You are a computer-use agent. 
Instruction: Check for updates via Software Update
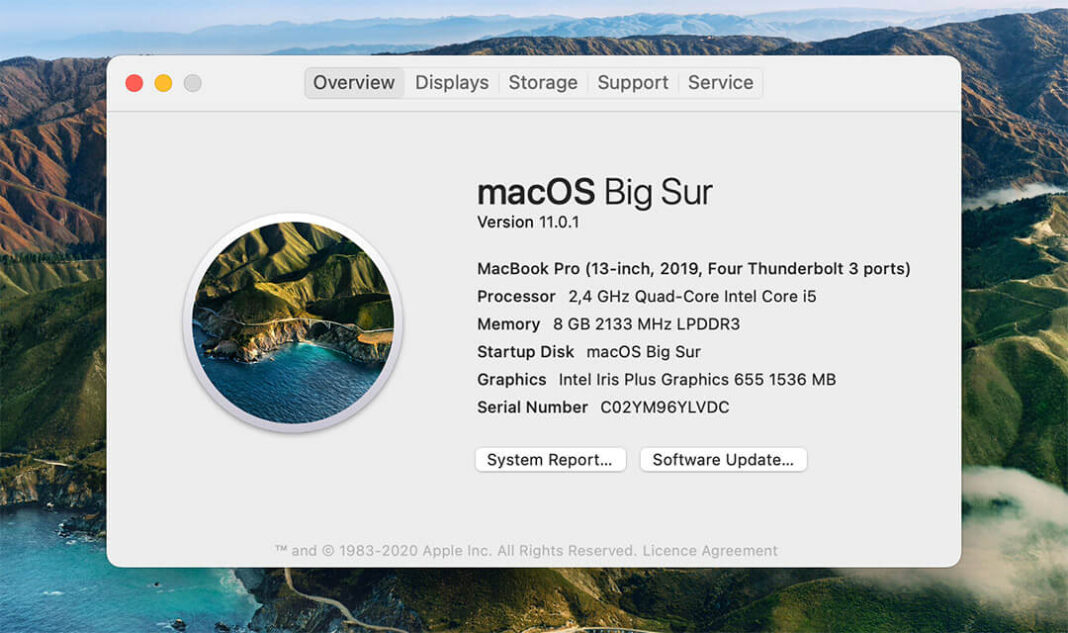point(722,459)
